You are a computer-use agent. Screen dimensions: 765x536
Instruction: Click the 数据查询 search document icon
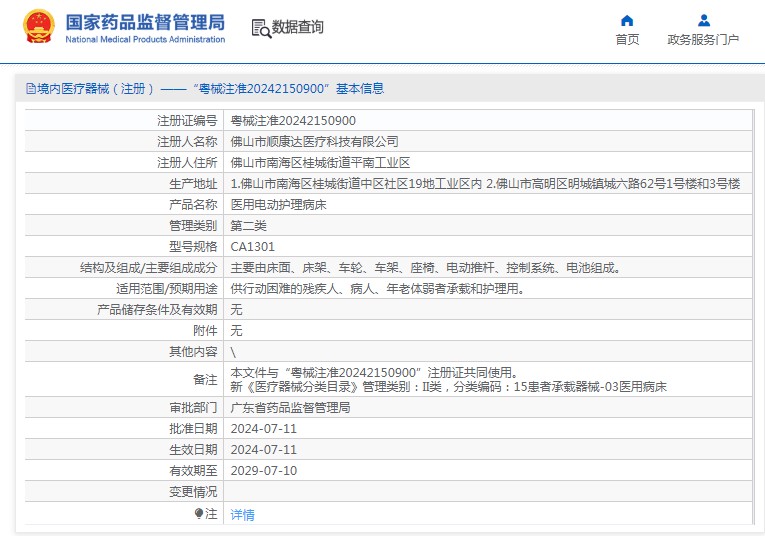coord(260,28)
